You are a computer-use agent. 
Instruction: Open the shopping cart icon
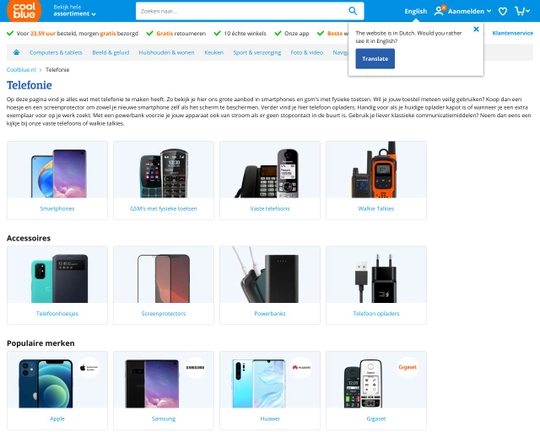[x=519, y=11]
